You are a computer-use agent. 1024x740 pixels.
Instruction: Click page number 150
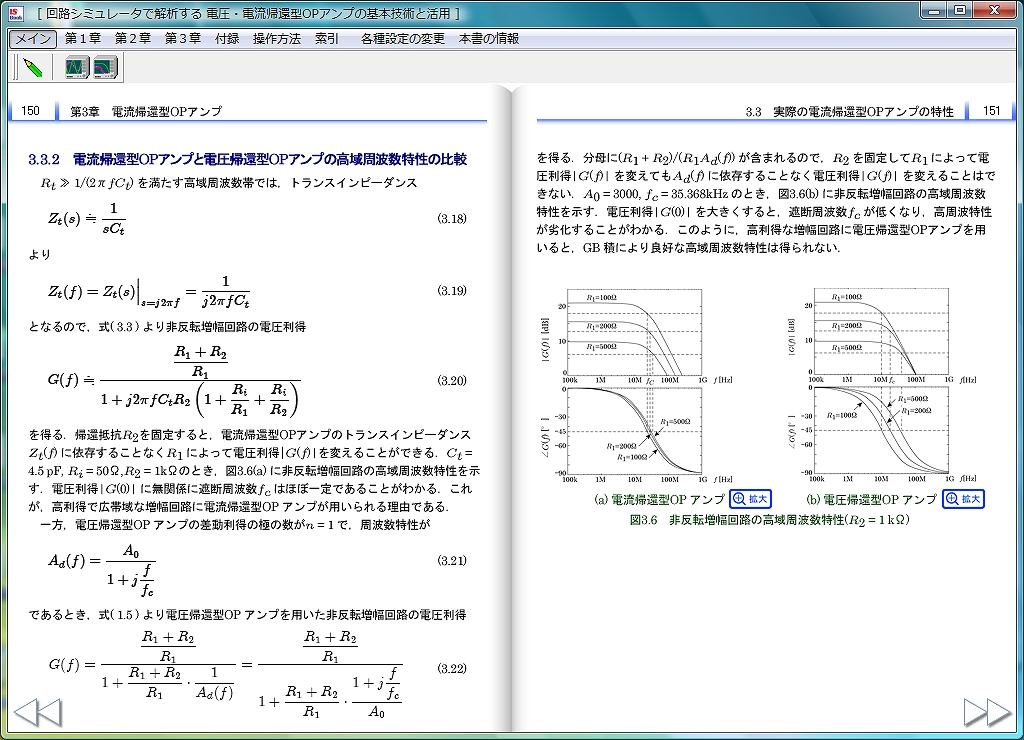[31, 111]
